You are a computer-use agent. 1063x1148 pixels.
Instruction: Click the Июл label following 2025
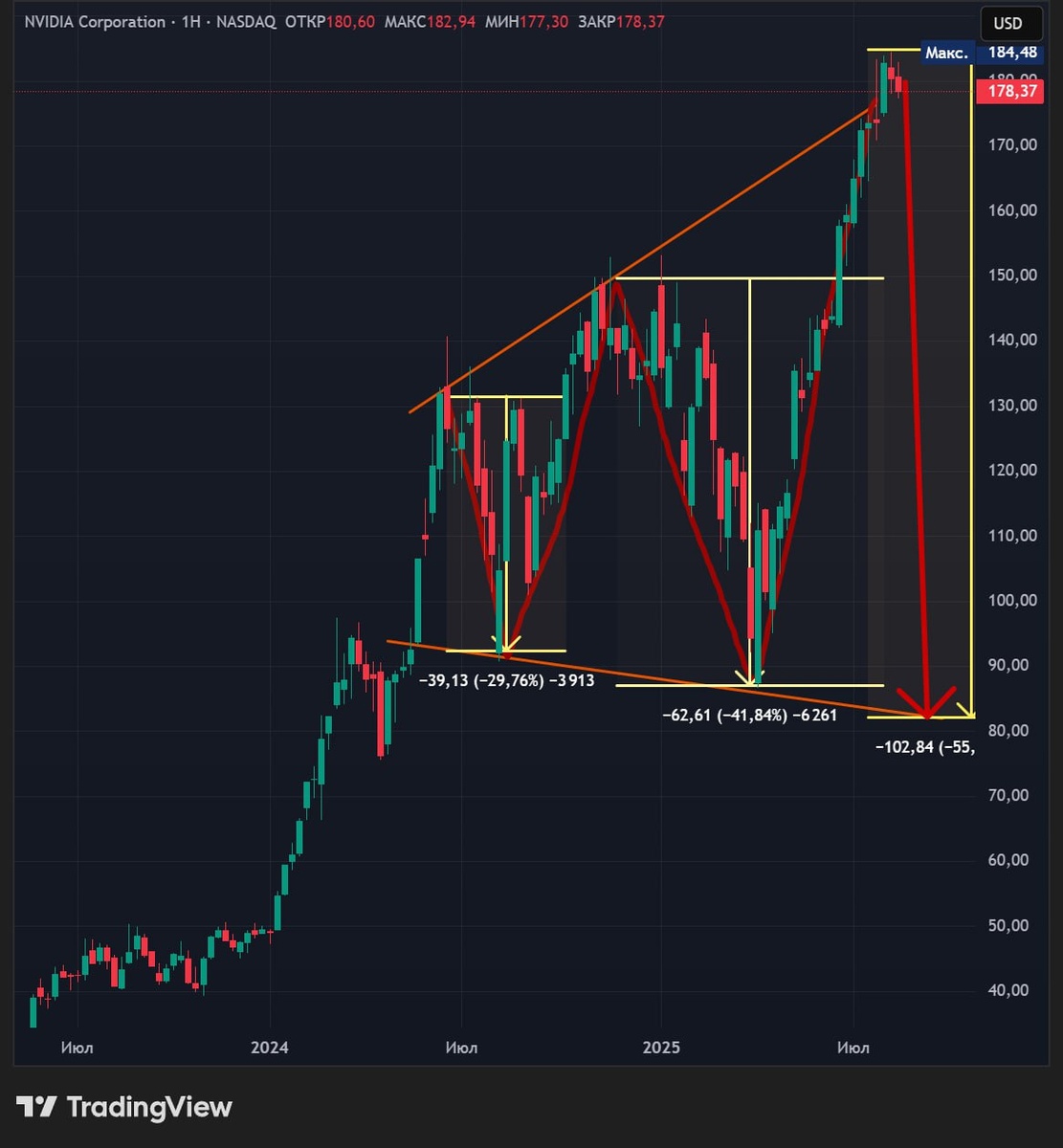point(853,1048)
